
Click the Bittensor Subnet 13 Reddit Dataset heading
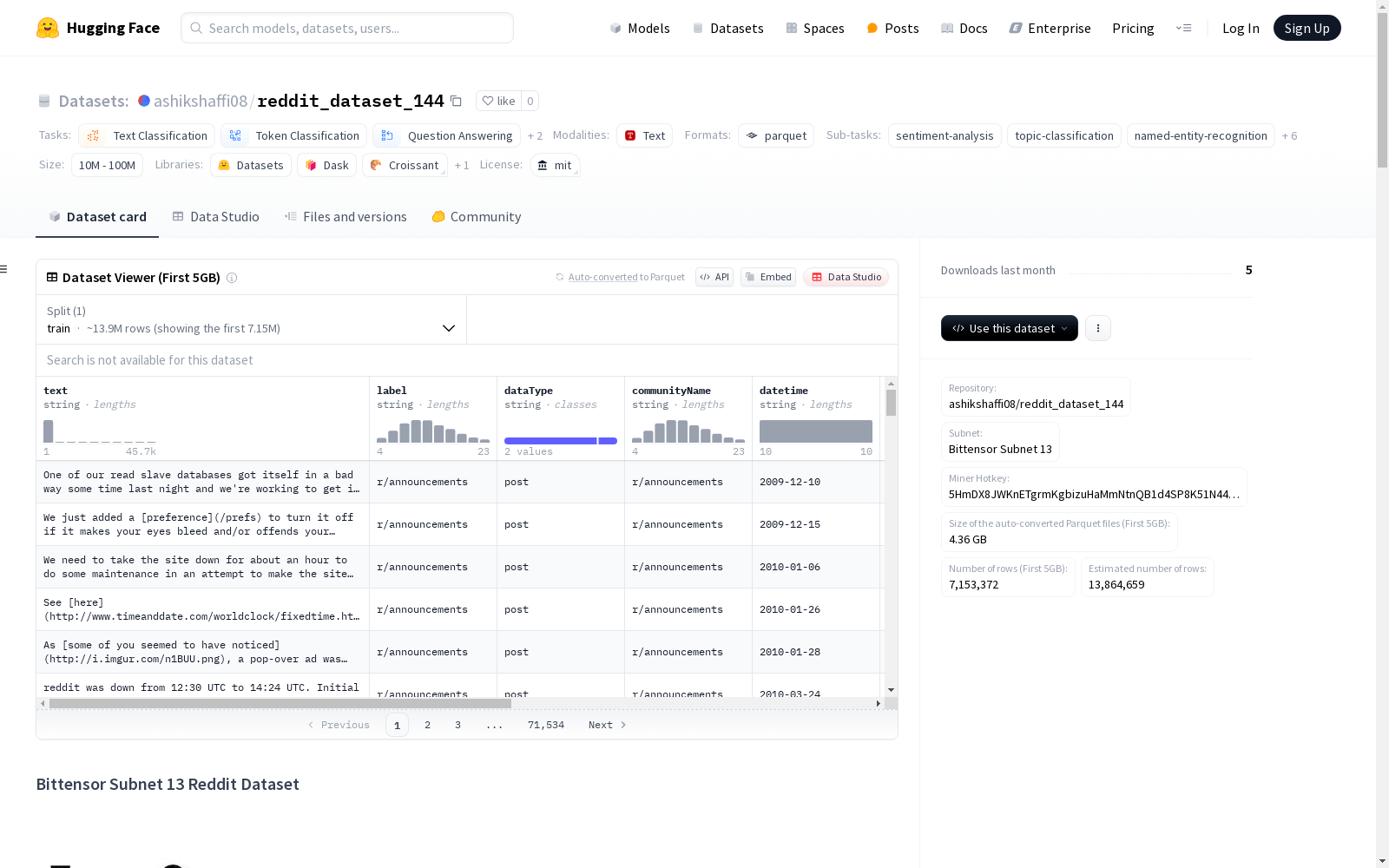click(x=168, y=784)
